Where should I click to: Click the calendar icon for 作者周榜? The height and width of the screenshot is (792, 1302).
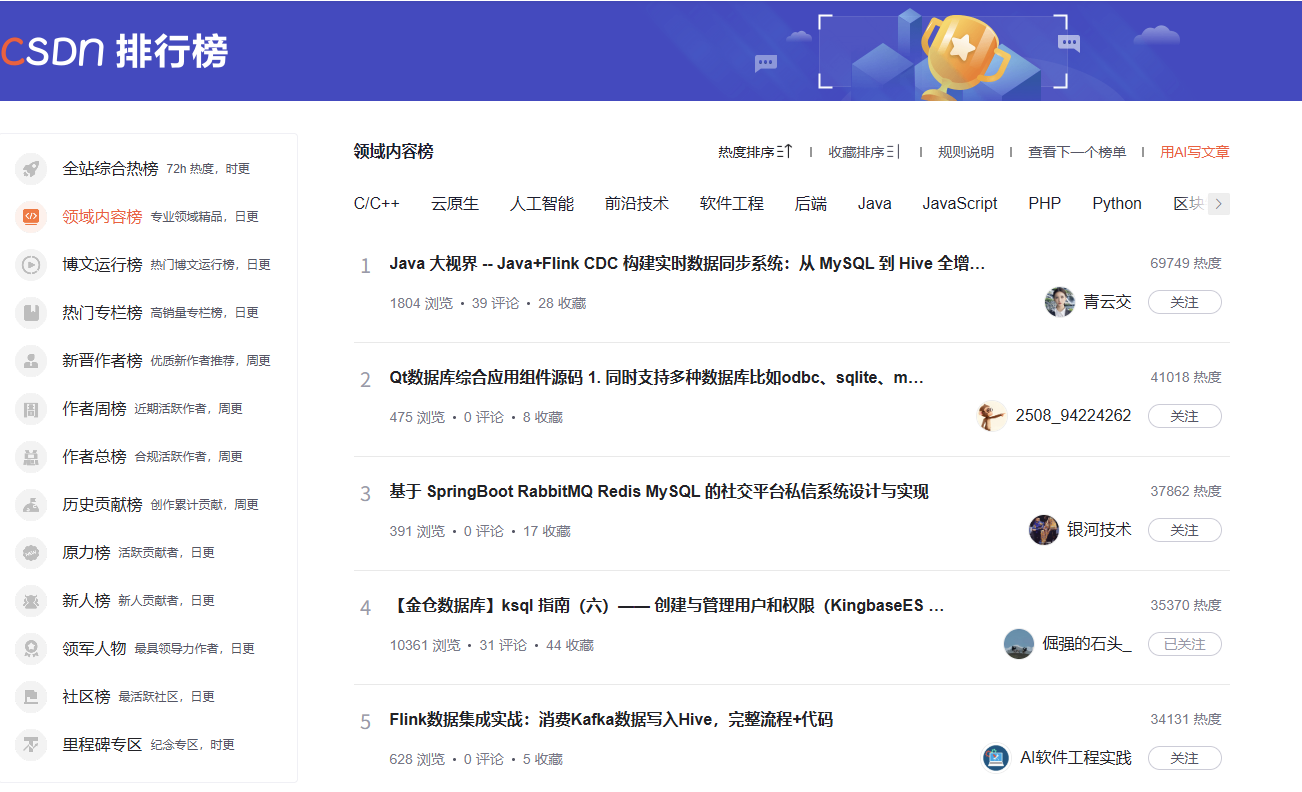pos(31,409)
